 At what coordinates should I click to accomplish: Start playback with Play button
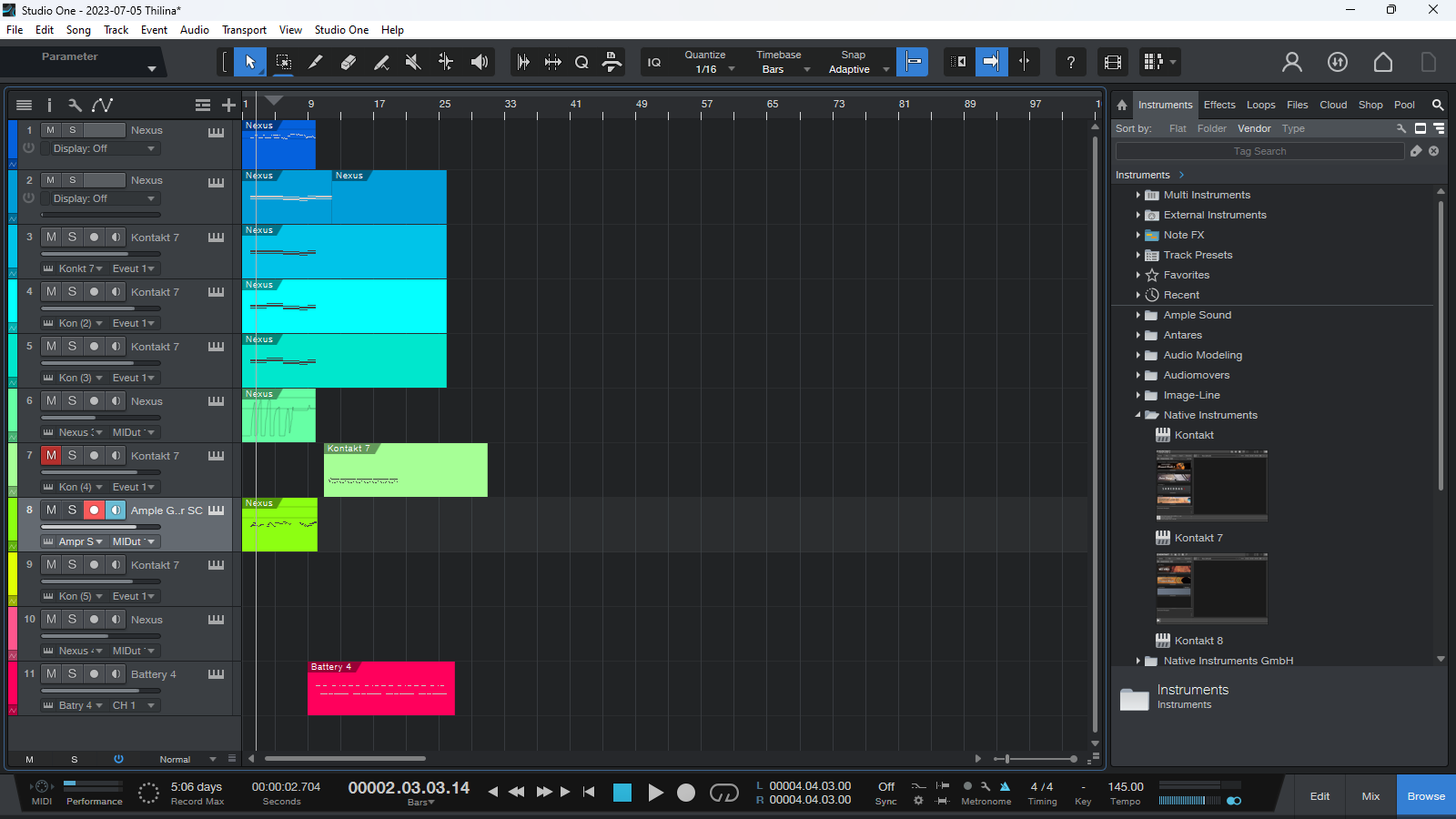click(655, 793)
